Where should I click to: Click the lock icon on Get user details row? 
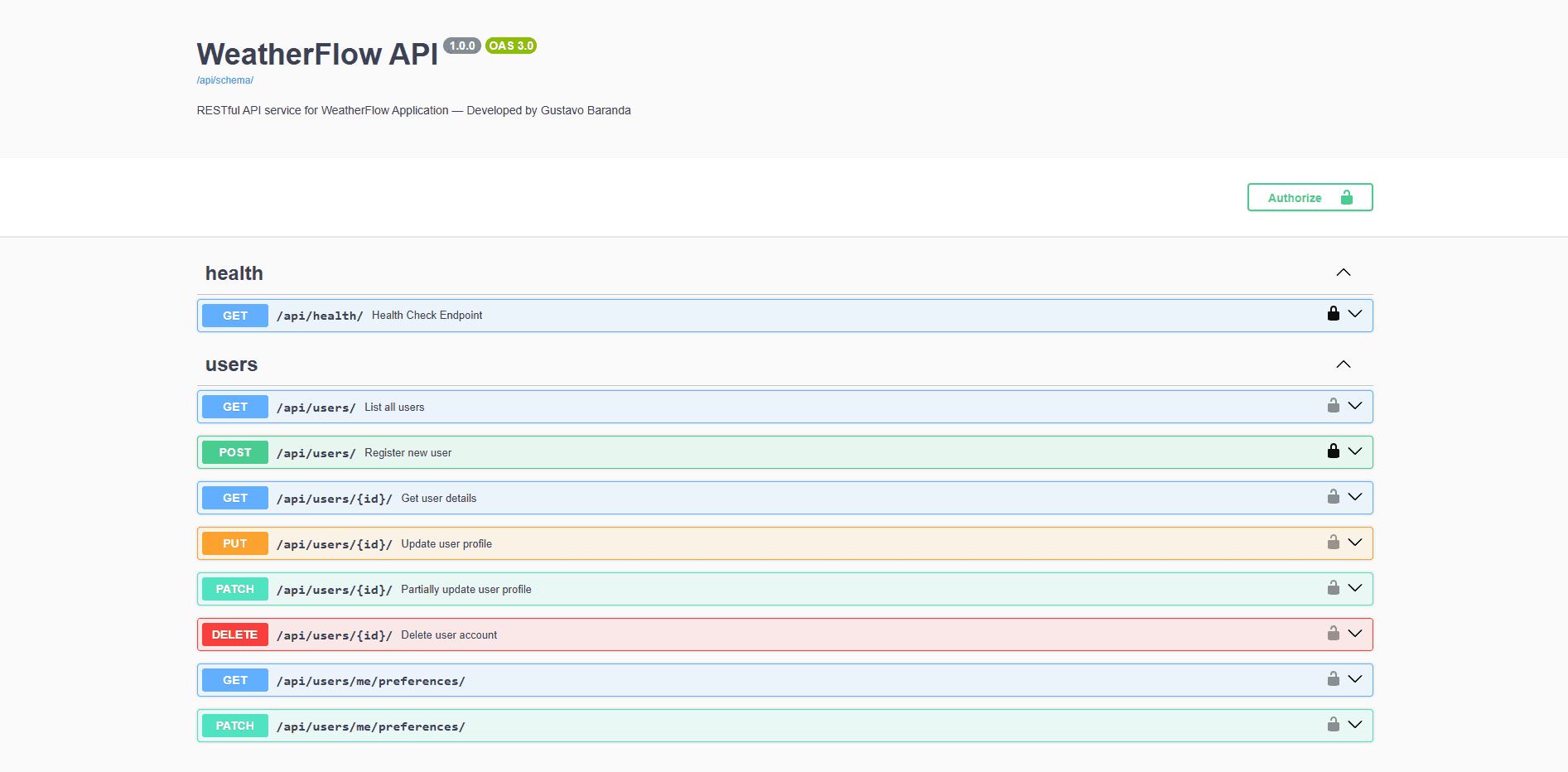click(x=1334, y=496)
